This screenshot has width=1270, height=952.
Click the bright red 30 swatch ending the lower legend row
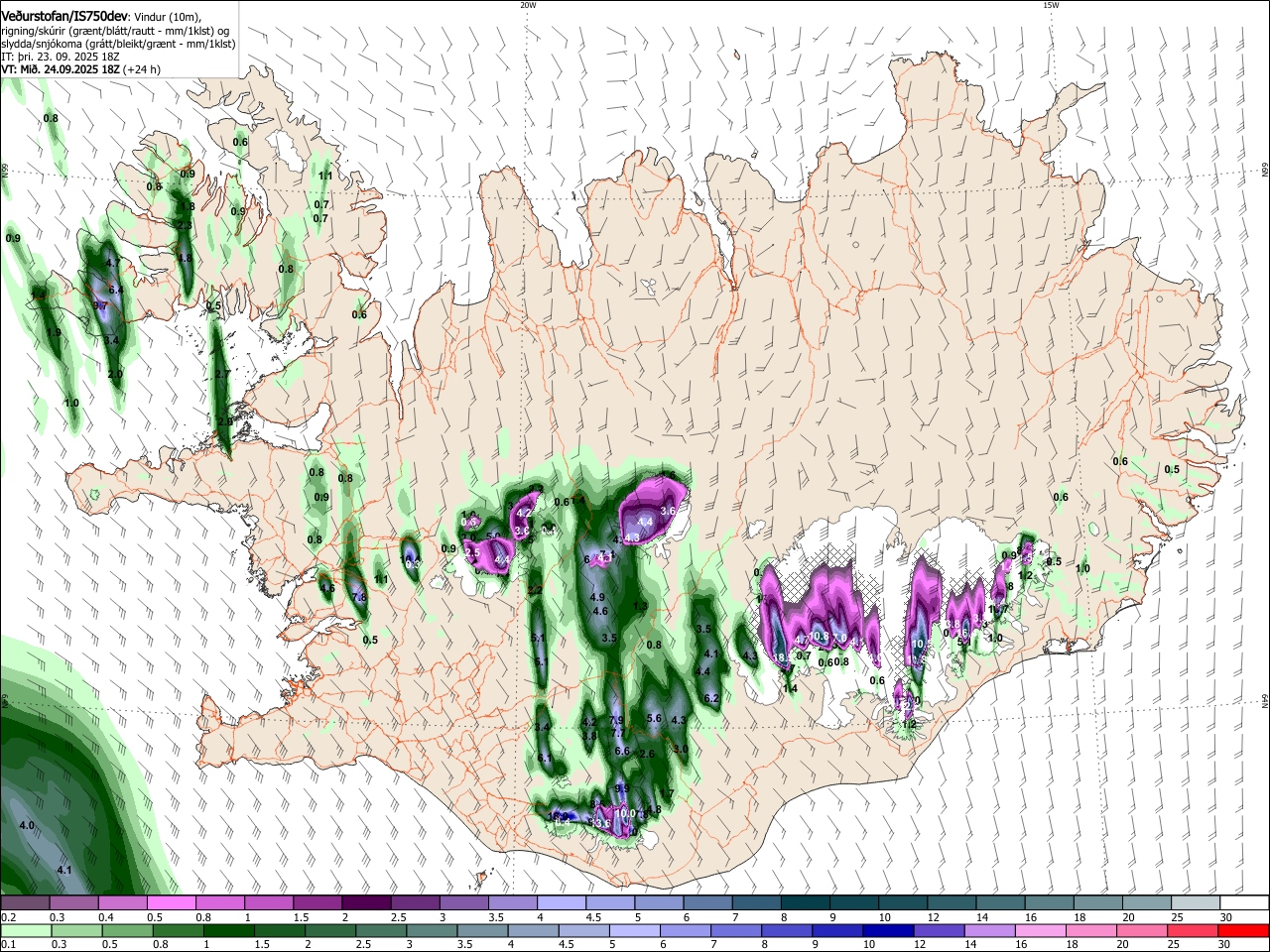coord(1242,930)
